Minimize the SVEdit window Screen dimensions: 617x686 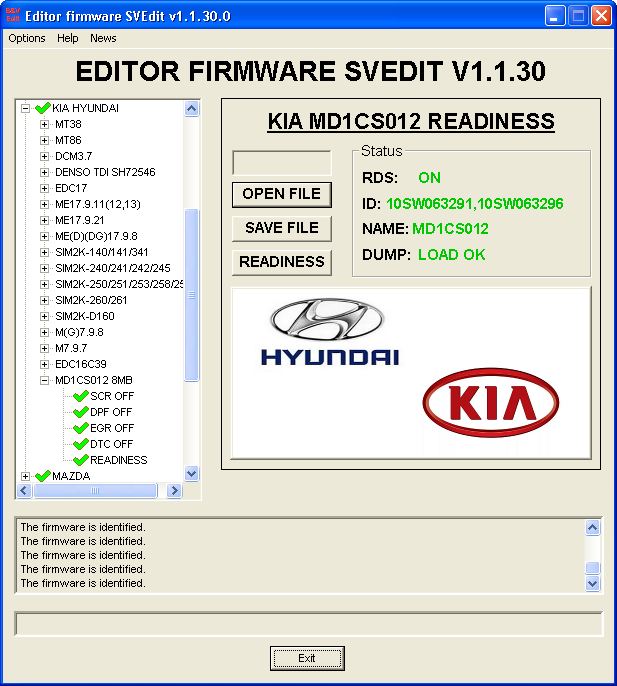pos(555,16)
